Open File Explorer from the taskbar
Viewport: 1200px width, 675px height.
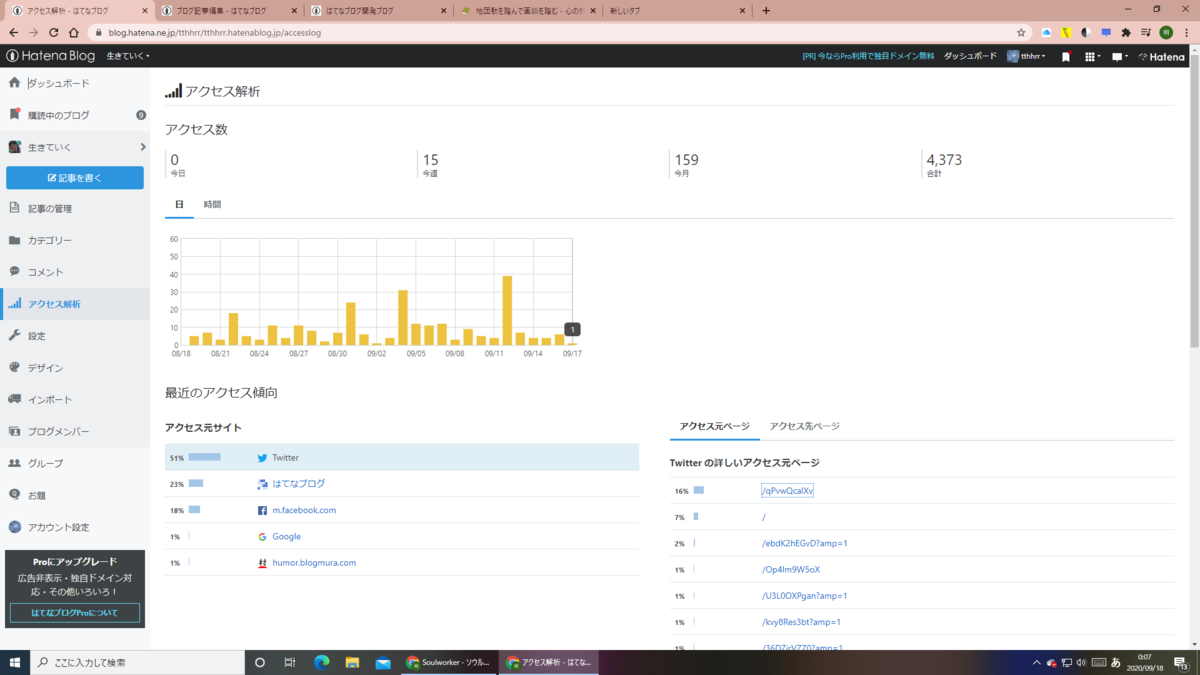[x=352, y=662]
